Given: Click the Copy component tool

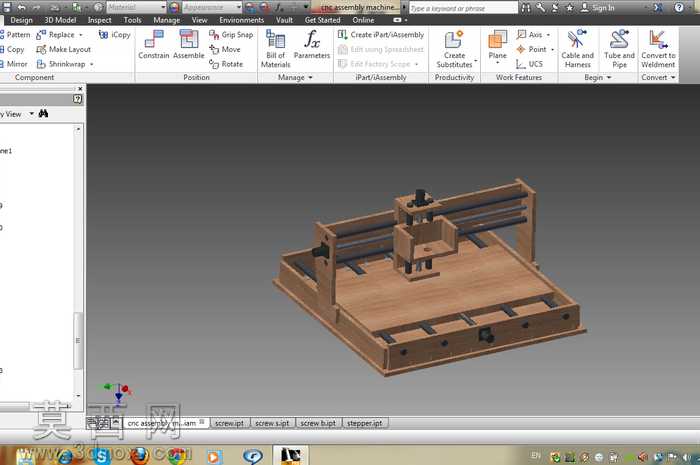Looking at the screenshot, I should coord(12,49).
